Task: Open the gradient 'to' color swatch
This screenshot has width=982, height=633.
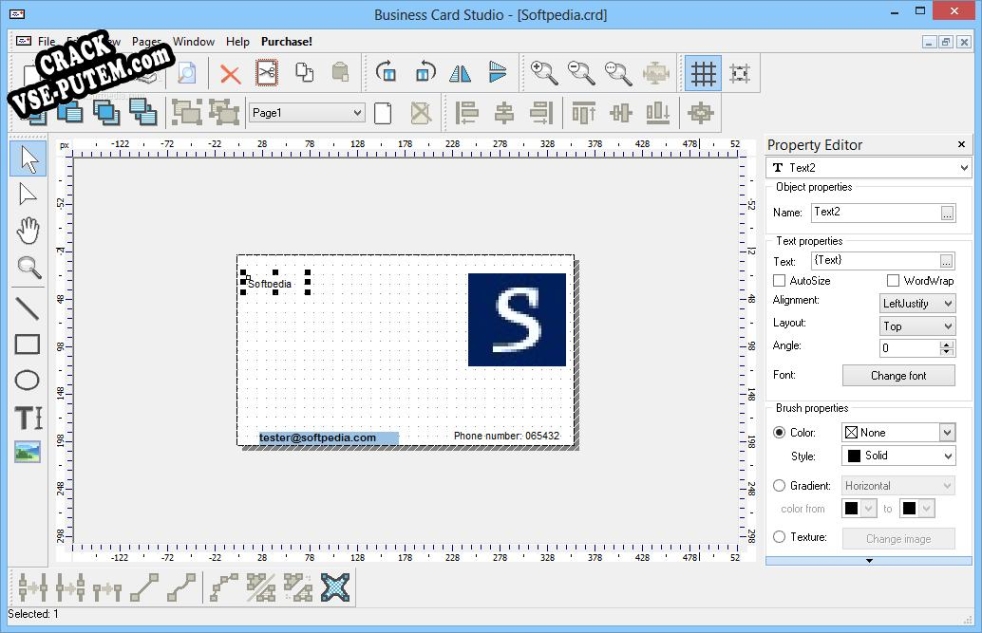Action: (x=917, y=508)
